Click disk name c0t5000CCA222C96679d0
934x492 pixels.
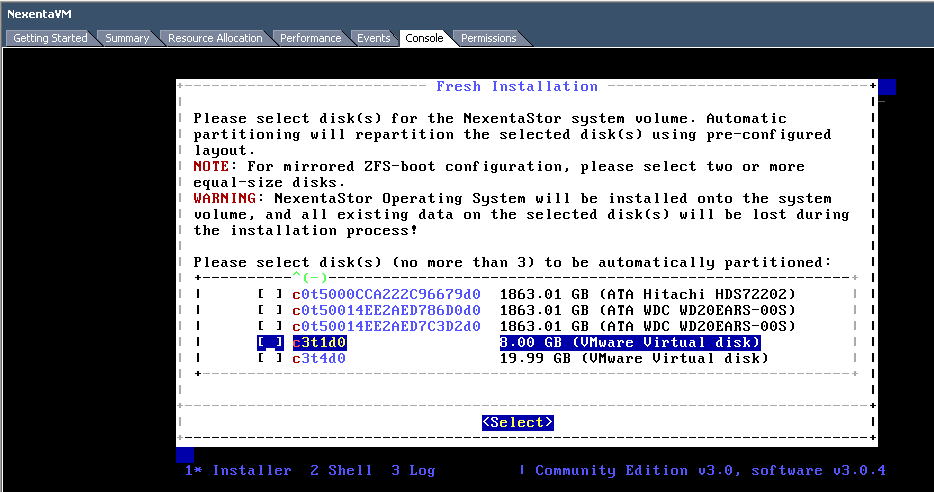point(386,294)
